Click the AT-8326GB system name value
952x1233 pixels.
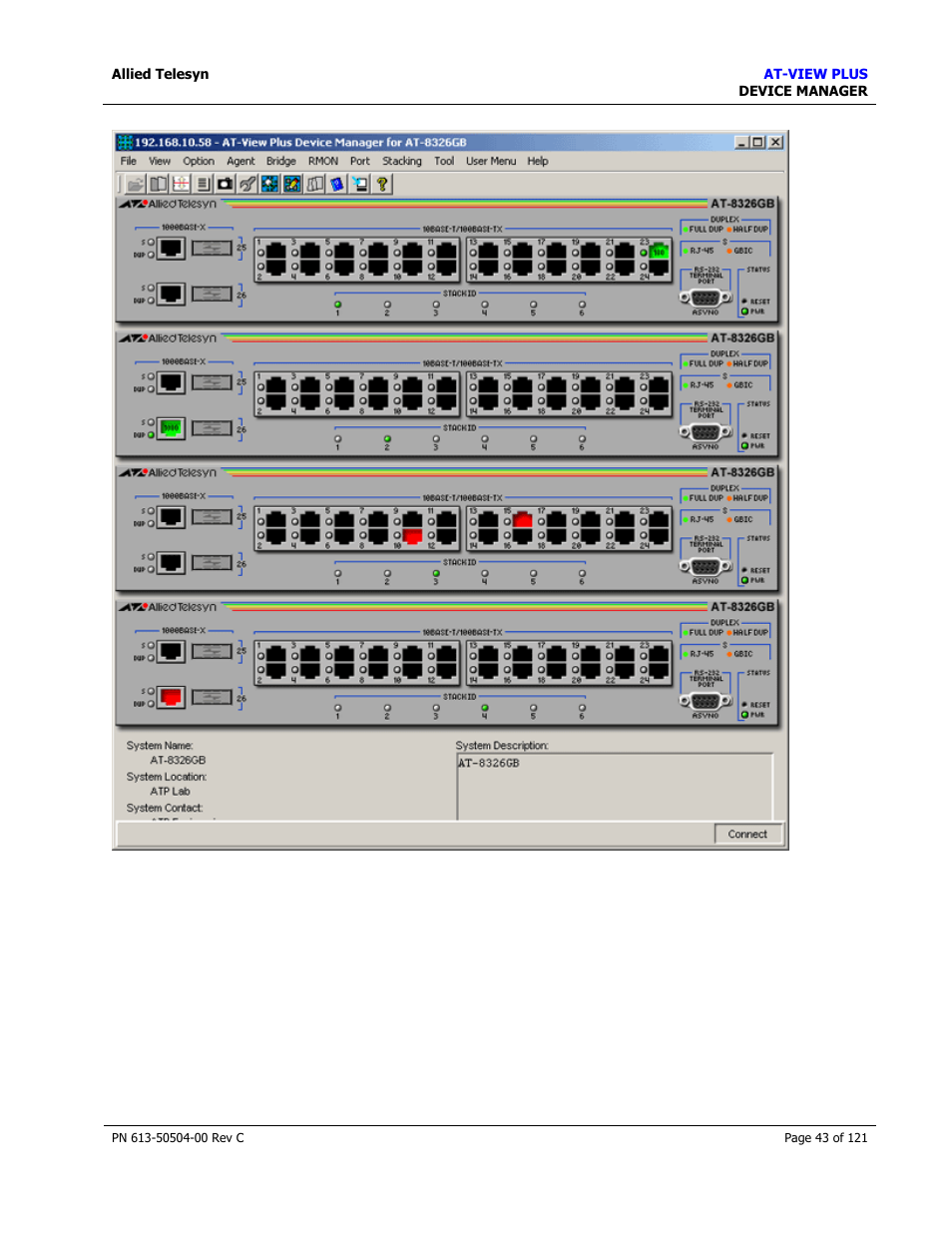tap(178, 761)
